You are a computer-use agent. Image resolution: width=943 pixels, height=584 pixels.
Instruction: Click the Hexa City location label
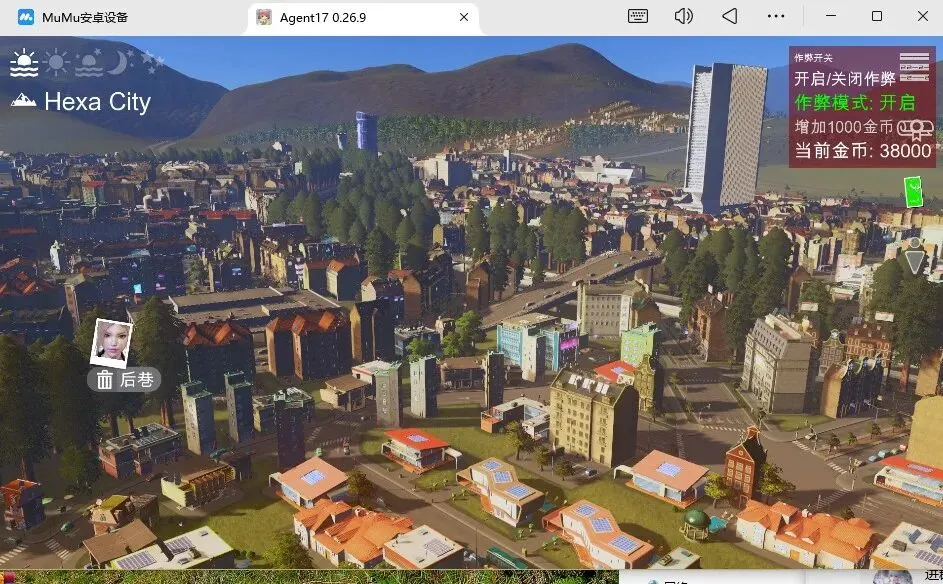[97, 102]
